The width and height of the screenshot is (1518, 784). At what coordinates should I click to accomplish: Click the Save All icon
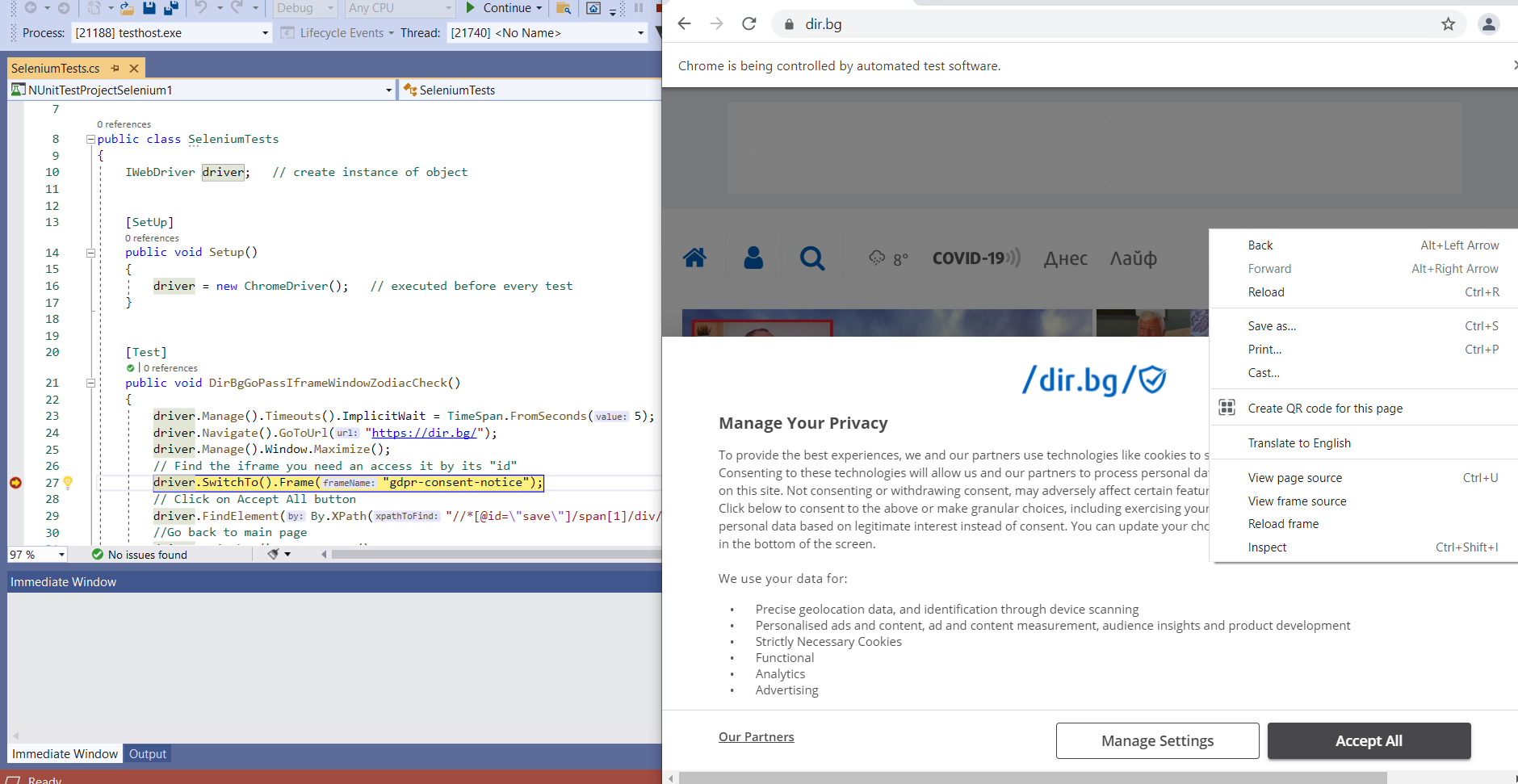click(170, 7)
